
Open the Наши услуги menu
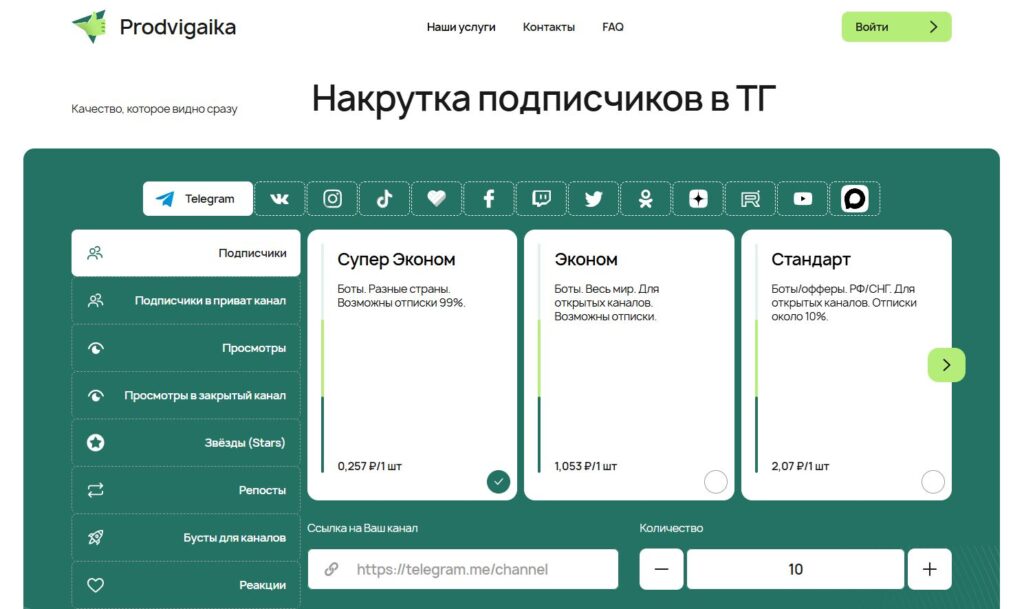(461, 27)
